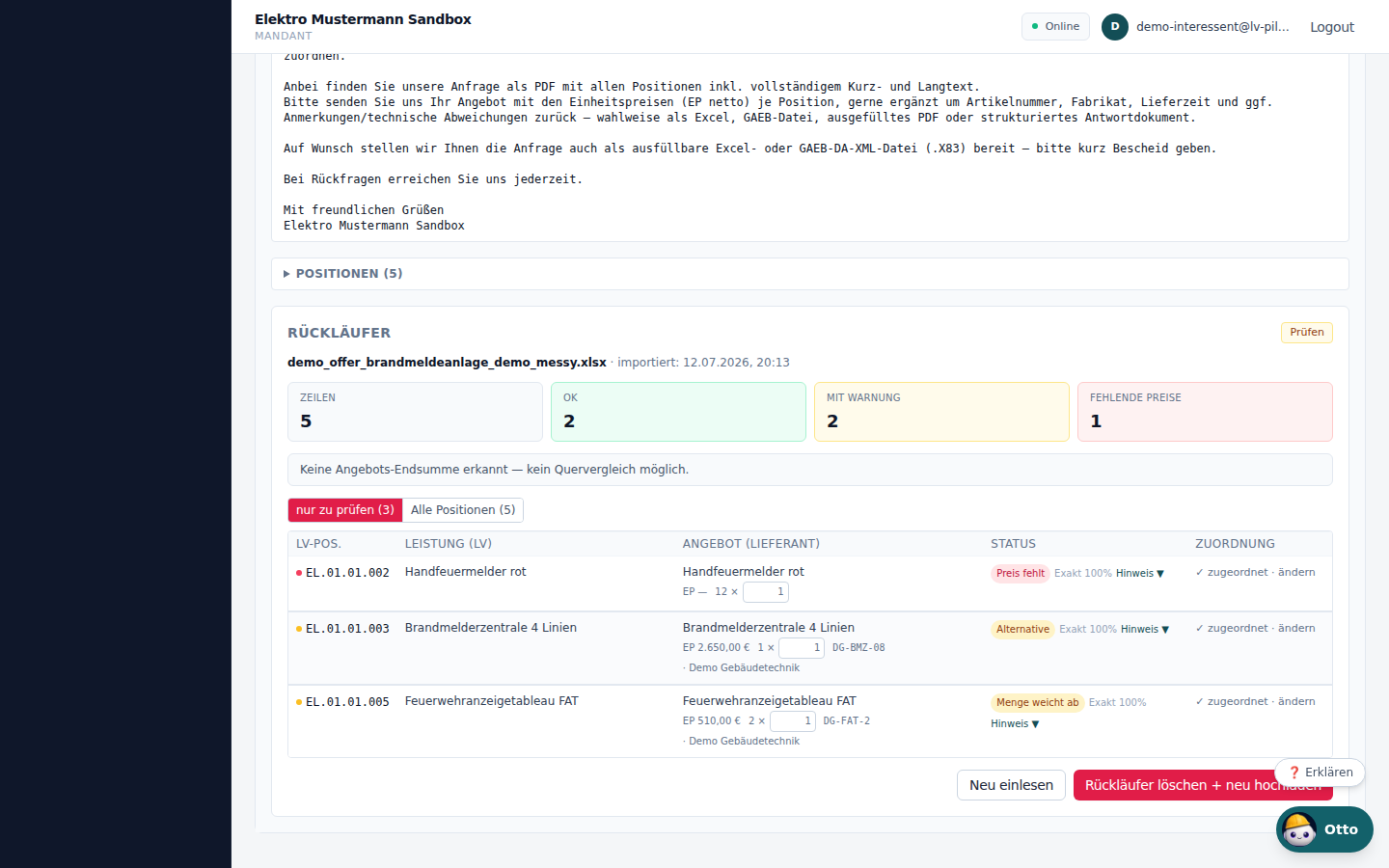Click price text 'EP 510,00 €'
The height and width of the screenshot is (868, 1389).
[712, 721]
